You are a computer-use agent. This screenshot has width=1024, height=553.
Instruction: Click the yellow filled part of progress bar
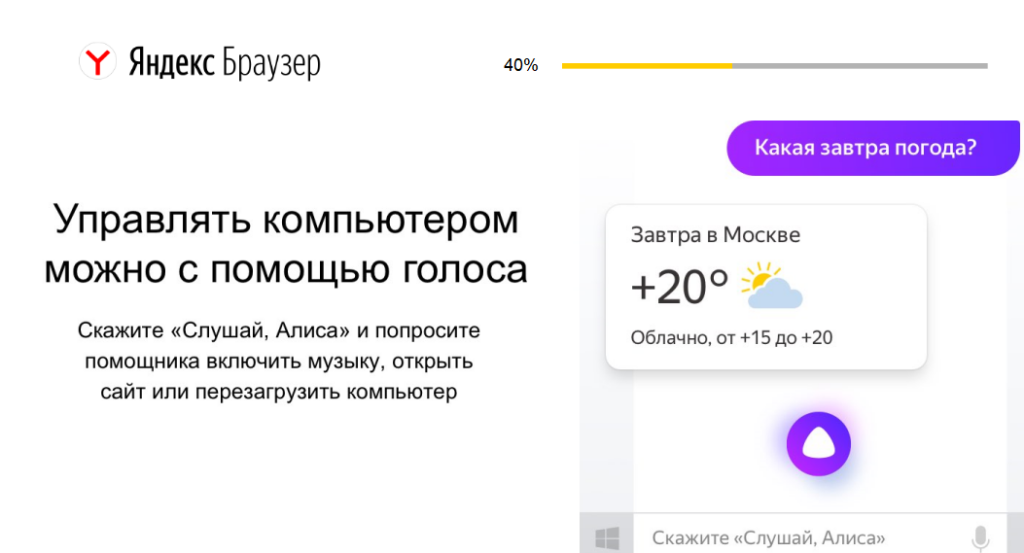click(646, 66)
